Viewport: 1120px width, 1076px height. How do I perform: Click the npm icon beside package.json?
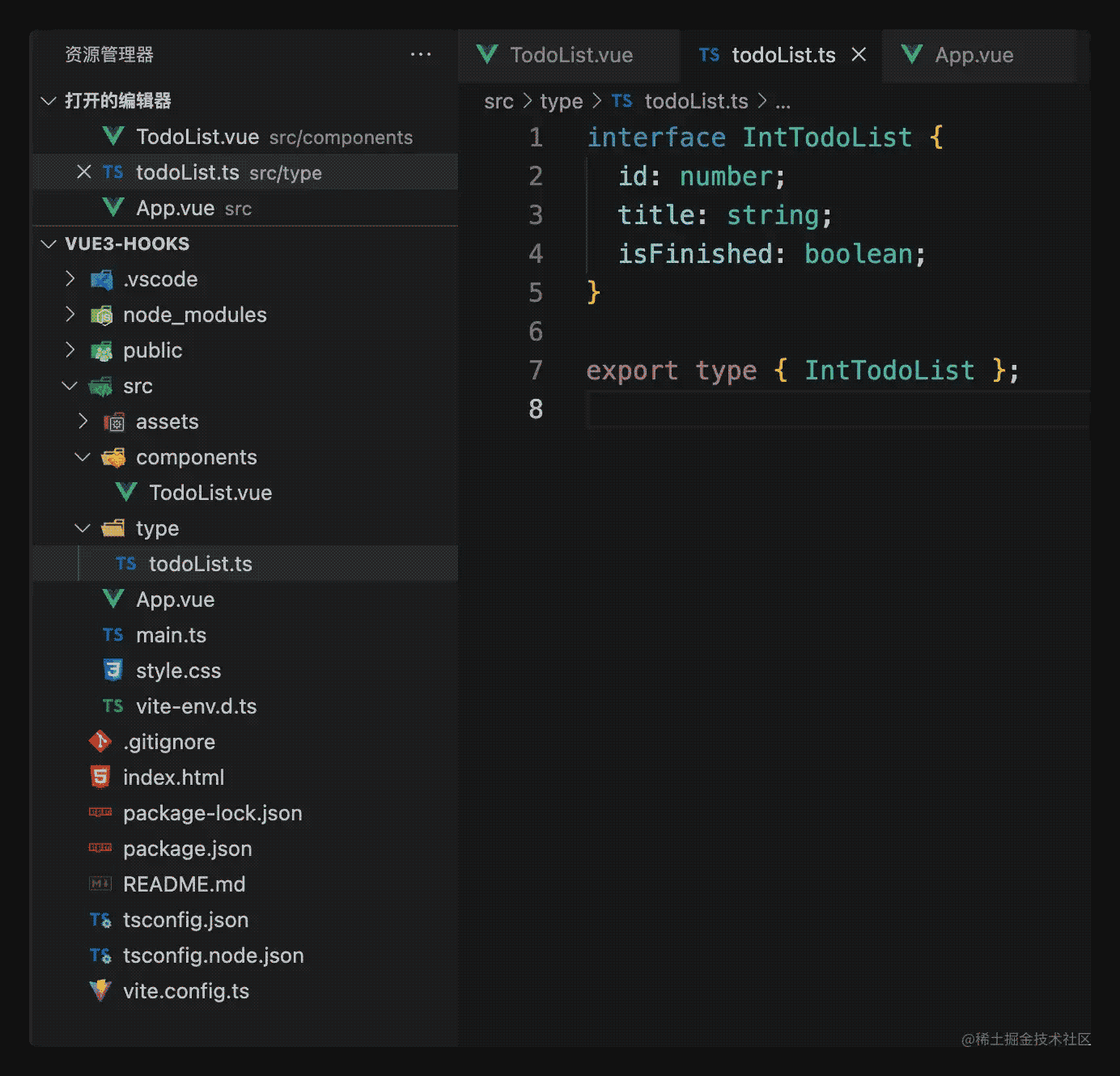click(100, 849)
